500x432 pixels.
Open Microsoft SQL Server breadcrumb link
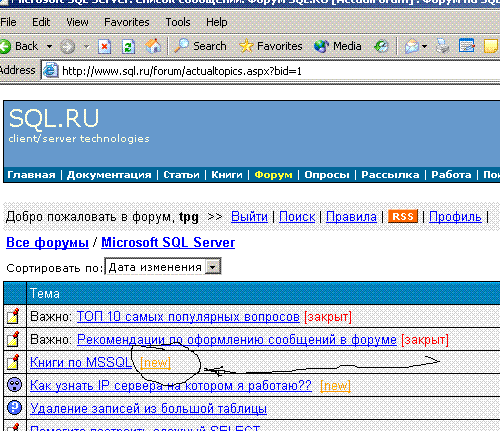[x=168, y=242]
